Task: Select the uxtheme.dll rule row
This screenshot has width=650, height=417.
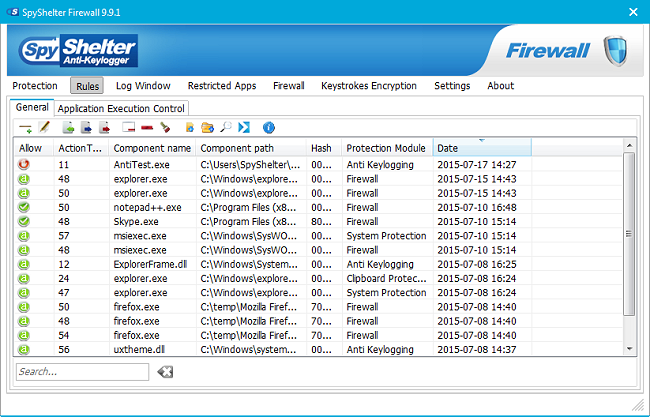Action: click(318, 349)
